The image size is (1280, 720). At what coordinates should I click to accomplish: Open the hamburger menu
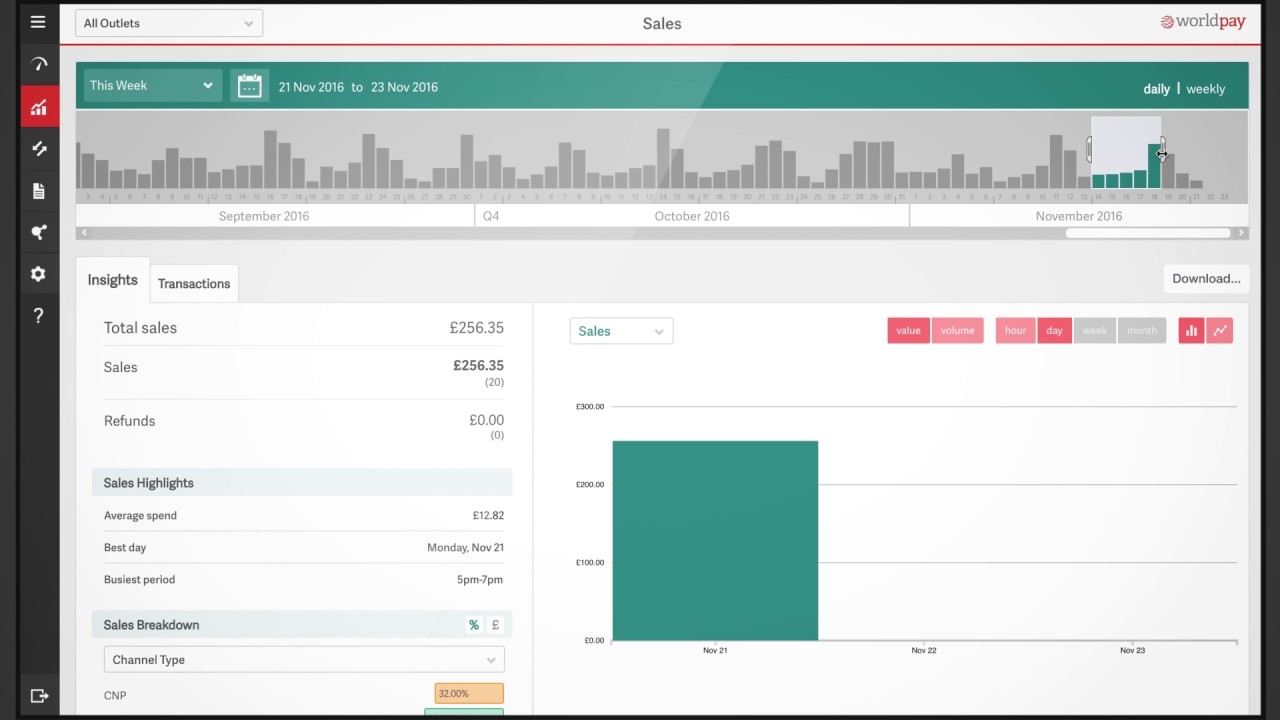[x=38, y=22]
